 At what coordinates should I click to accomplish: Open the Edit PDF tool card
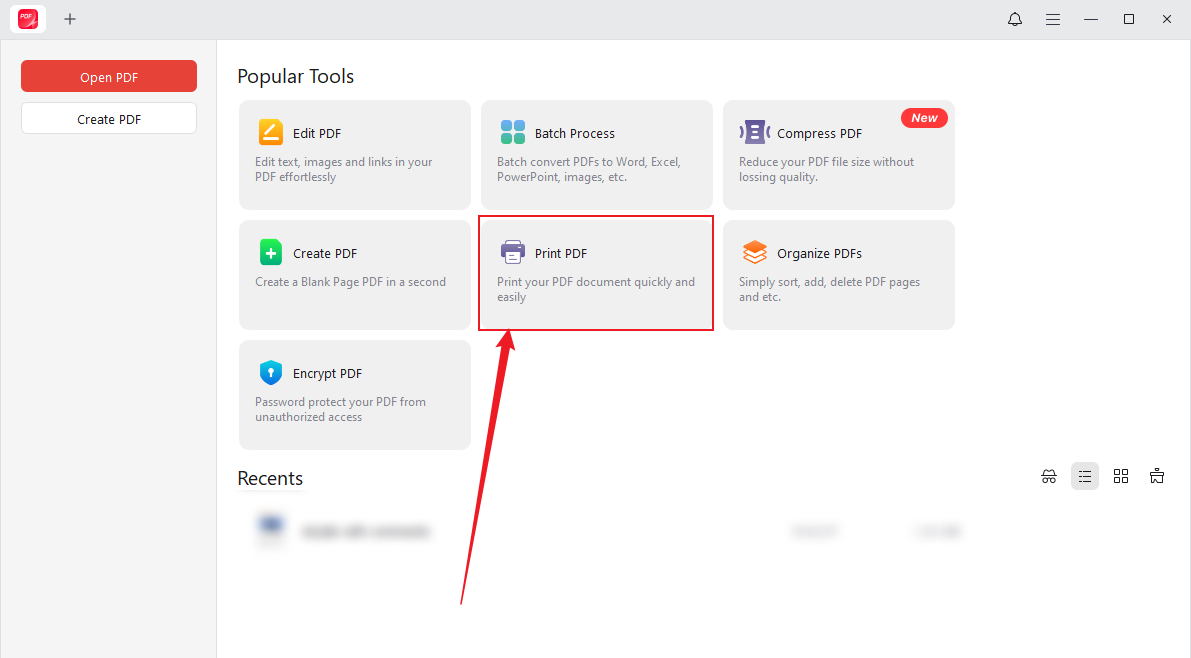point(354,154)
